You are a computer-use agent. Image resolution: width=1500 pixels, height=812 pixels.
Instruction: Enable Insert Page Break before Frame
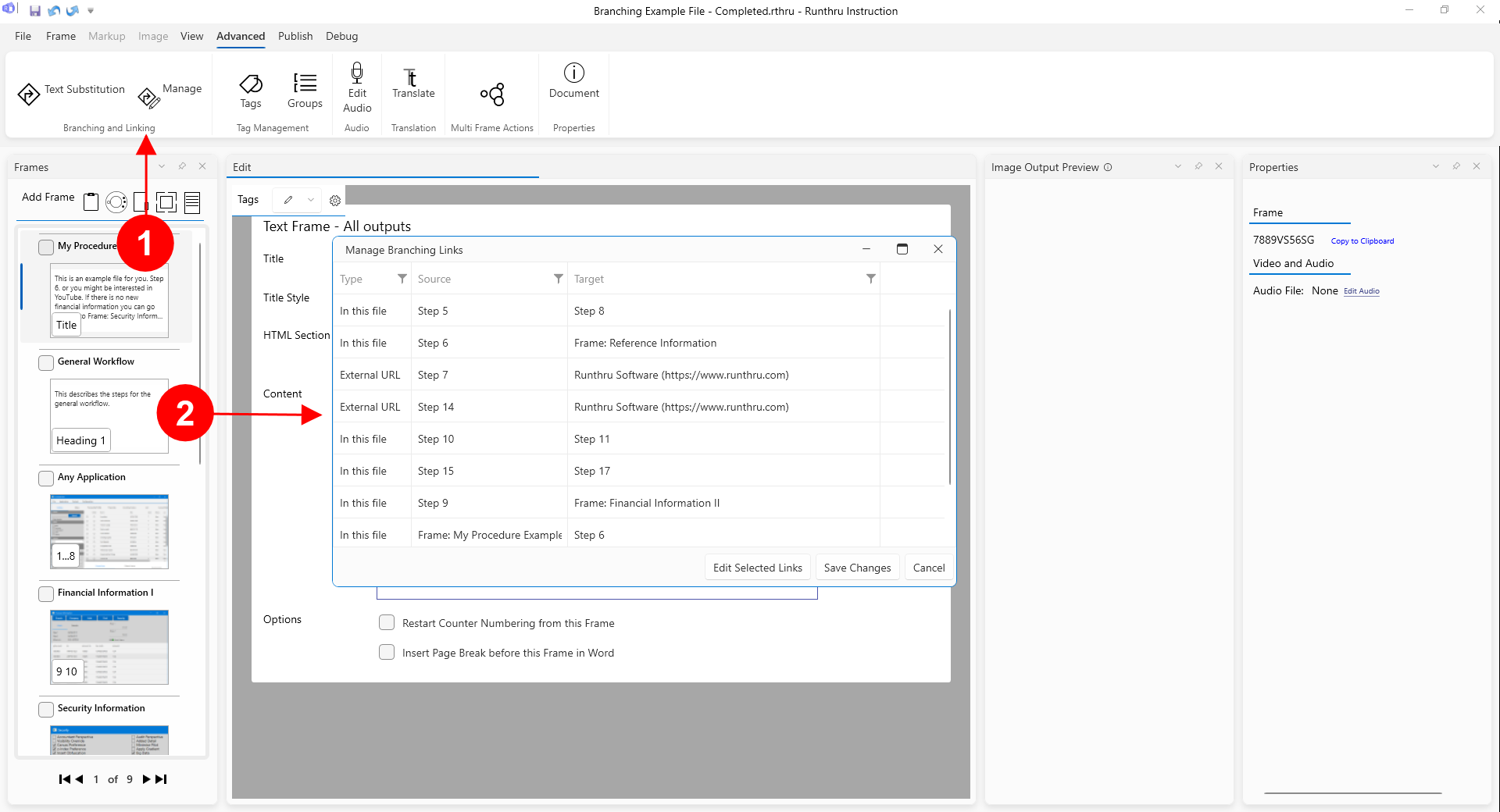coord(387,652)
